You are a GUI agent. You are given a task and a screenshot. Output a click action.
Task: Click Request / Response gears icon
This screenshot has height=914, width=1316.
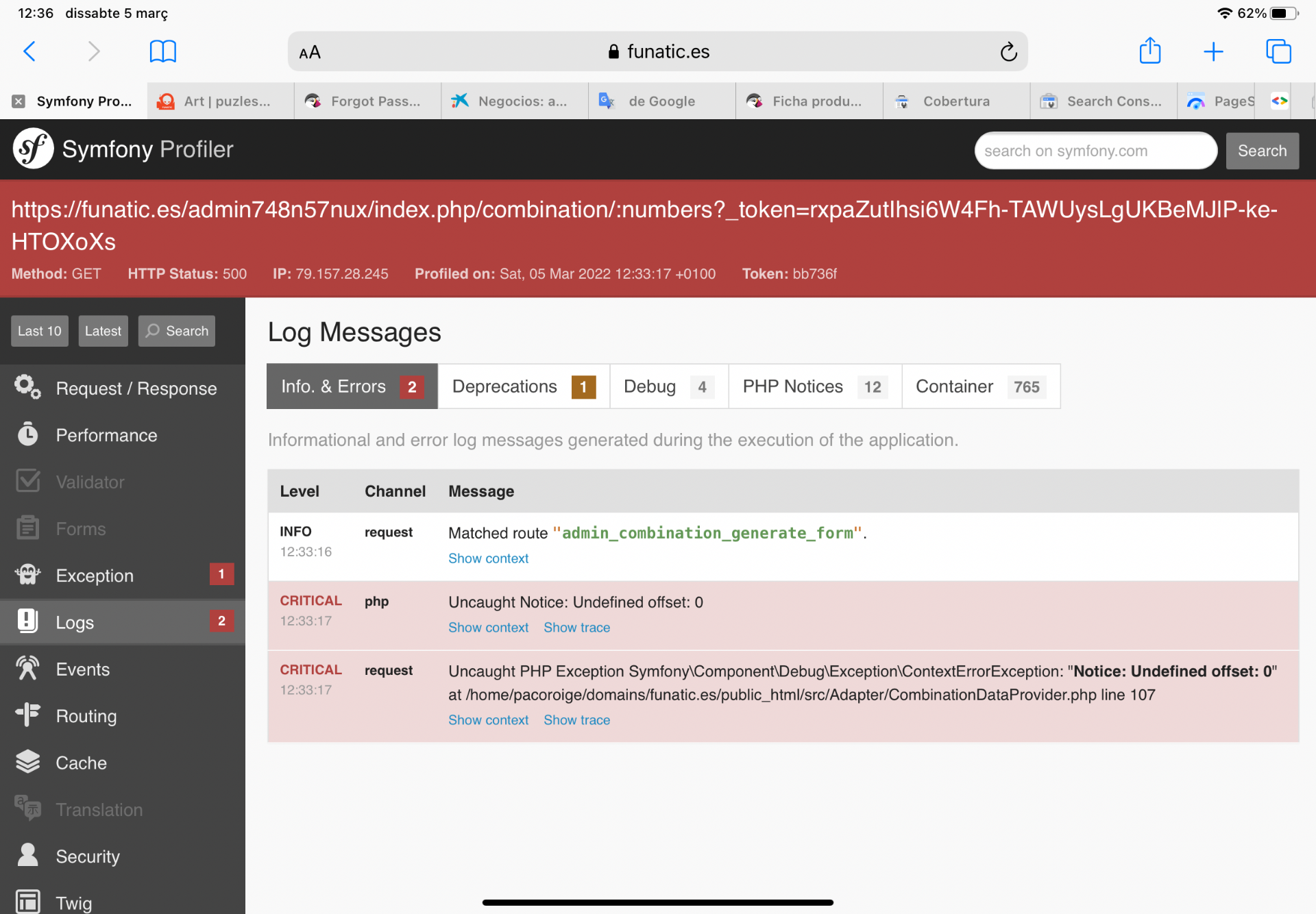coord(27,387)
